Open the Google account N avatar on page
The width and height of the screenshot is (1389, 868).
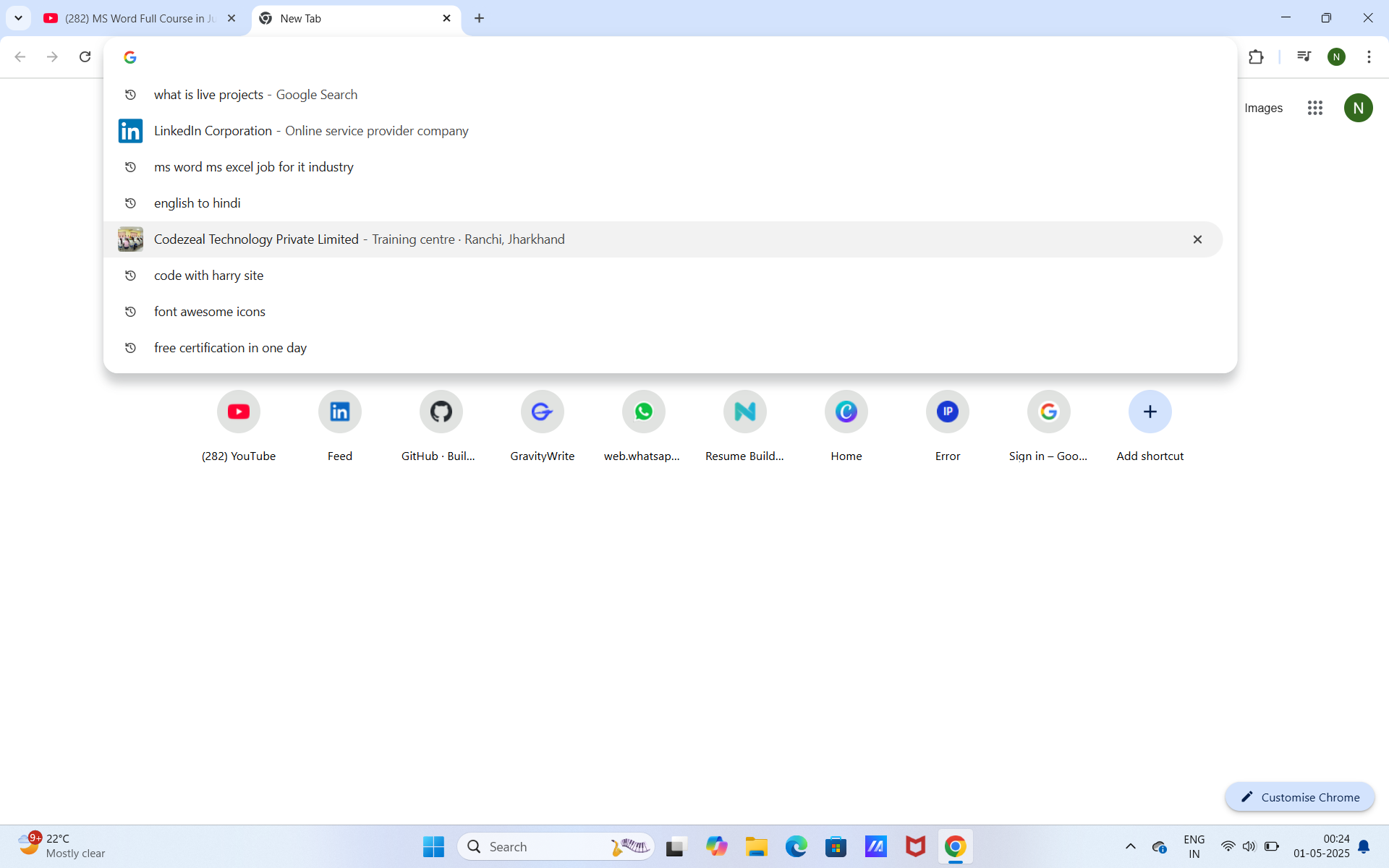1358,108
